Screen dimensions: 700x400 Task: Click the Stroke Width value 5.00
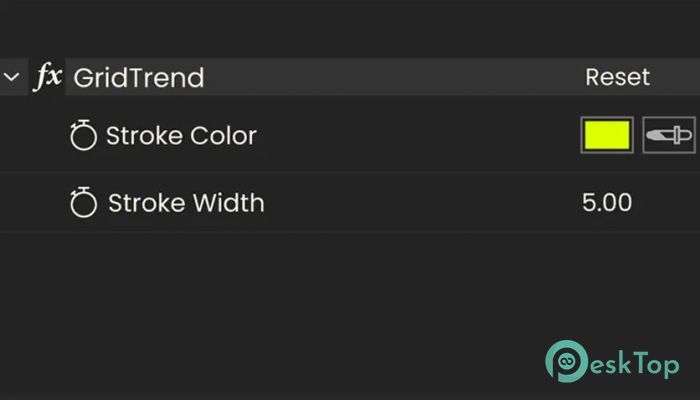pyautogui.click(x=606, y=203)
